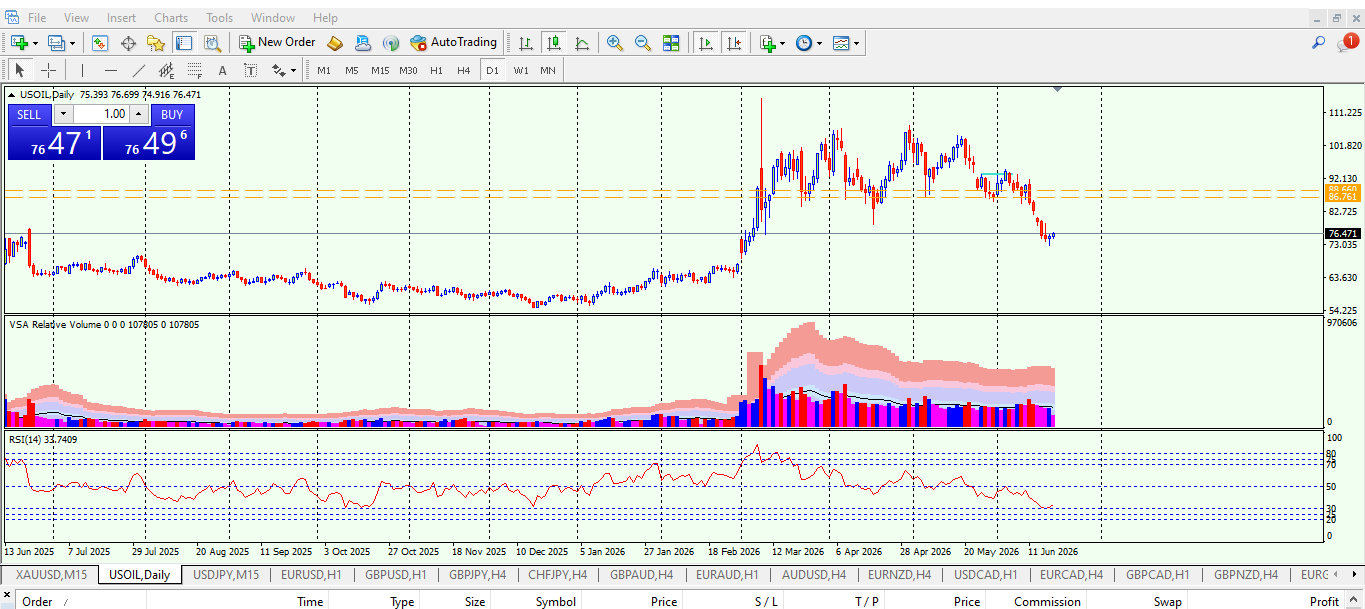Select the trendline tool
The image size is (1365, 609).
[138, 70]
